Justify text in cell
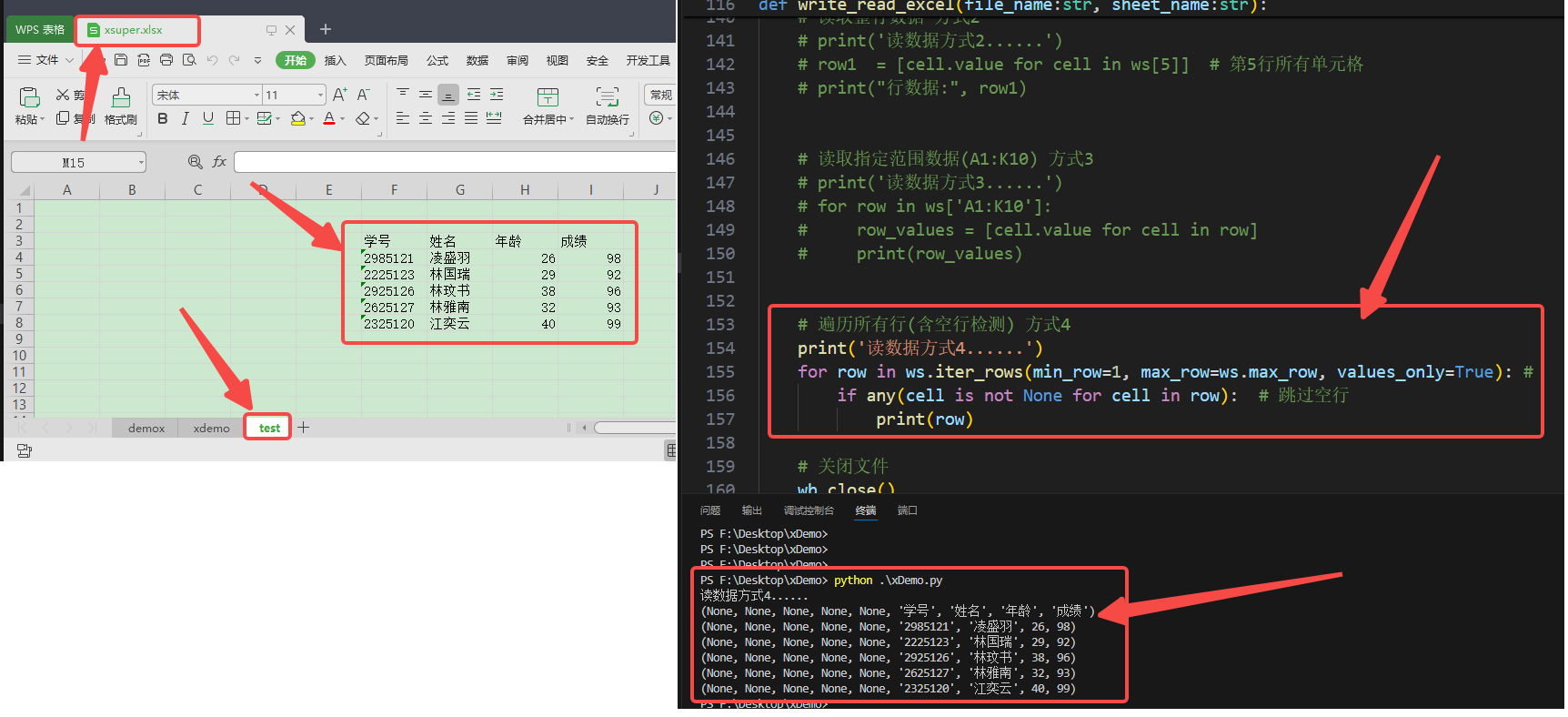 click(x=471, y=118)
